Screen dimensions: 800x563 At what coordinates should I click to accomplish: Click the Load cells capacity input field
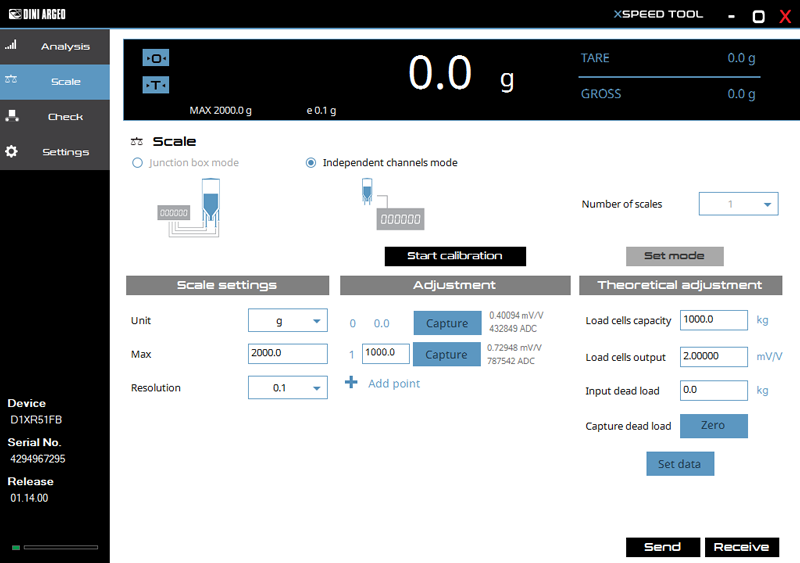tap(713, 320)
